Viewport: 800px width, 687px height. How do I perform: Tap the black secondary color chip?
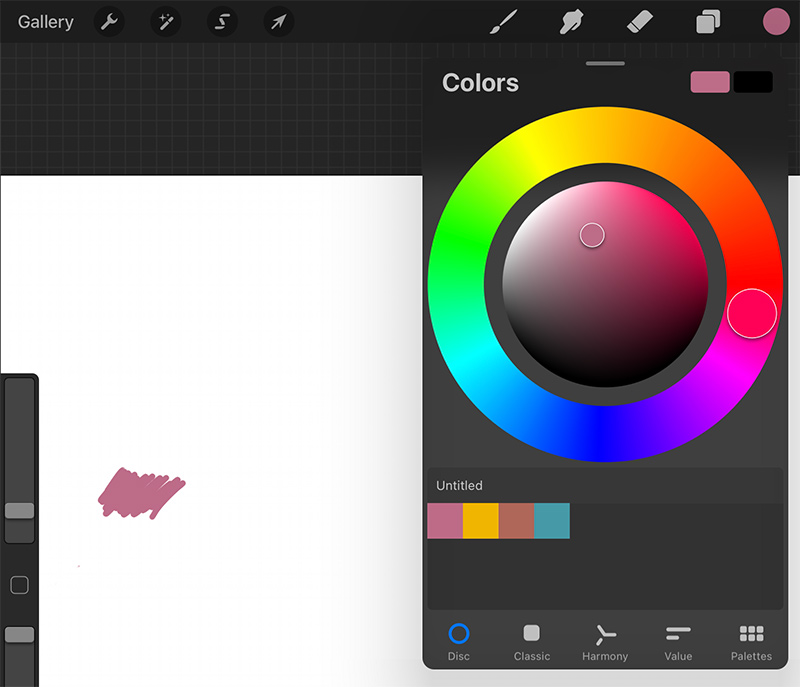753,82
